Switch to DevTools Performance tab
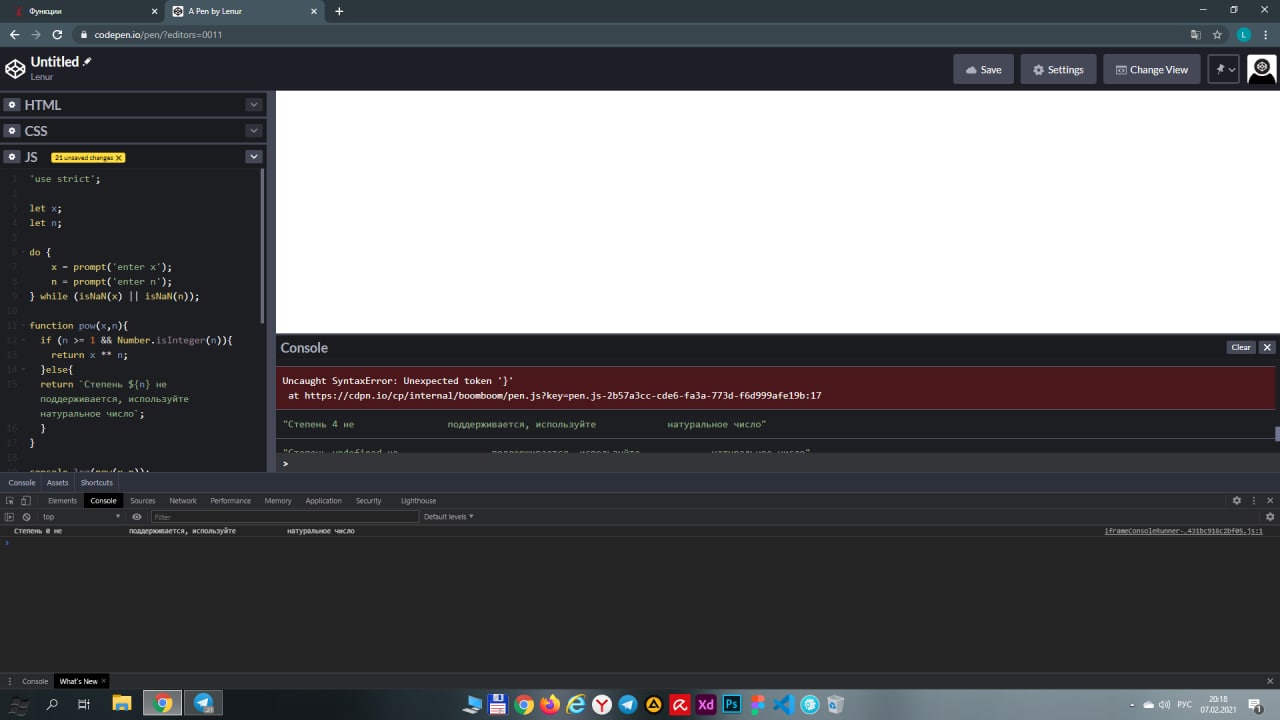1280x720 pixels. (x=230, y=500)
